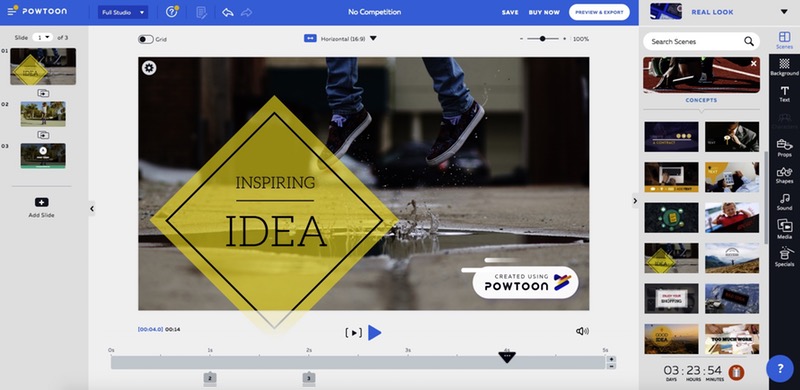Image resolution: width=800 pixels, height=390 pixels.
Task: Click the SAVE button
Action: (x=510, y=12)
